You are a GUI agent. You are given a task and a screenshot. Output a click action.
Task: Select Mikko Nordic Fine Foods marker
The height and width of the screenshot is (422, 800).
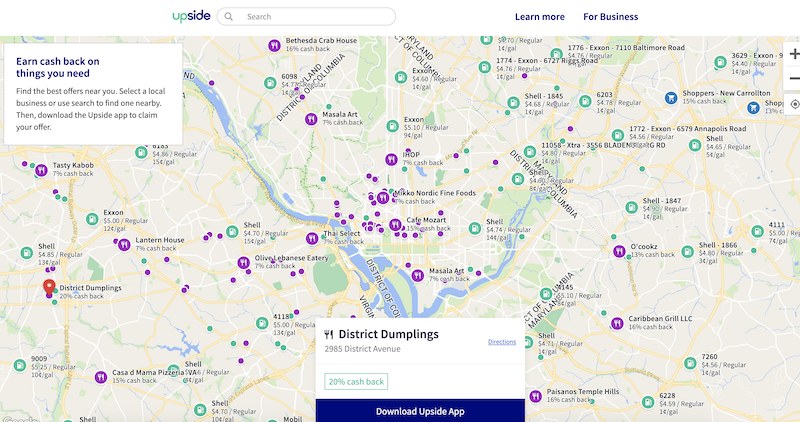tap(383, 197)
